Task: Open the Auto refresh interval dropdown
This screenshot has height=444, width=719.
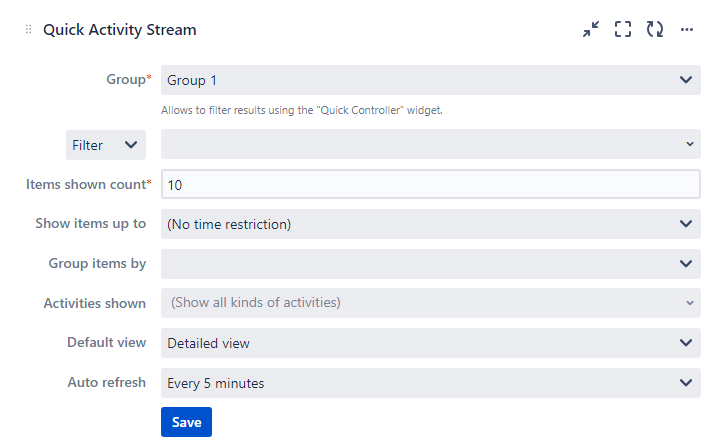Action: pyautogui.click(x=430, y=383)
